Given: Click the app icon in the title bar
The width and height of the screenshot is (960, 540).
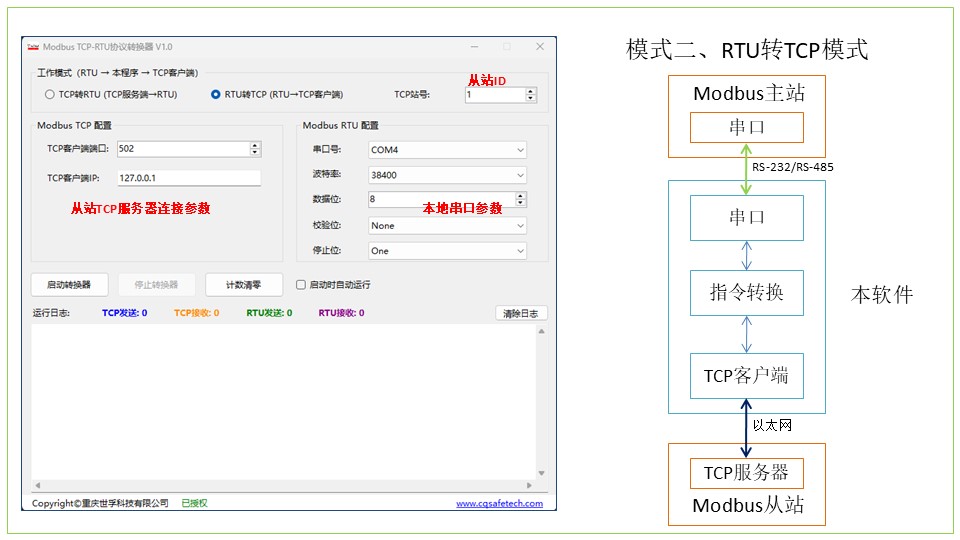Looking at the screenshot, I should [33, 47].
